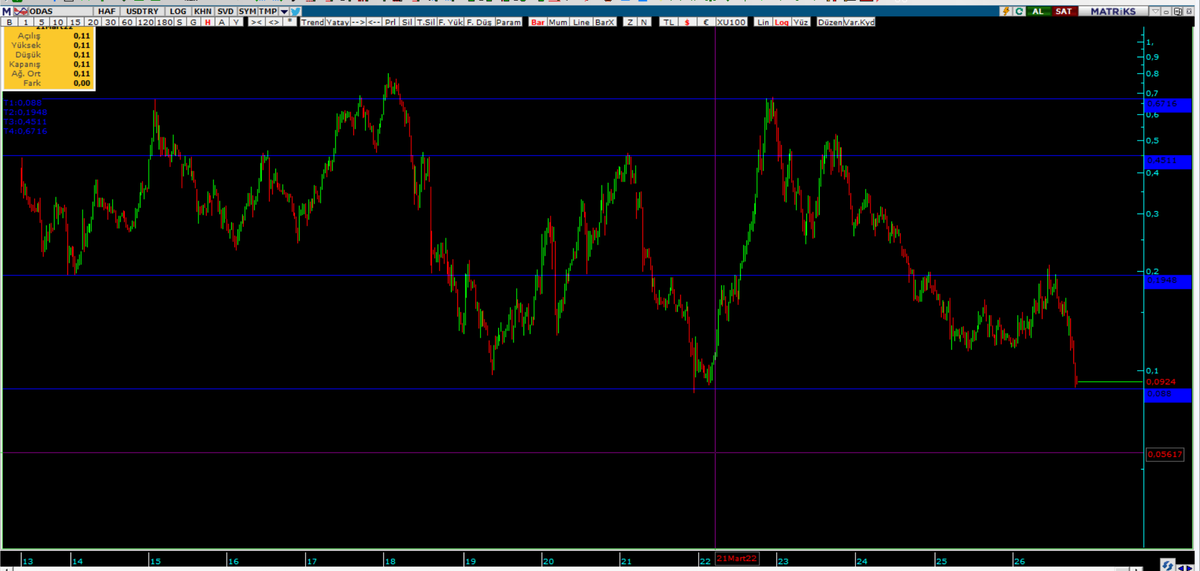Click the Sil delete button

407,22
